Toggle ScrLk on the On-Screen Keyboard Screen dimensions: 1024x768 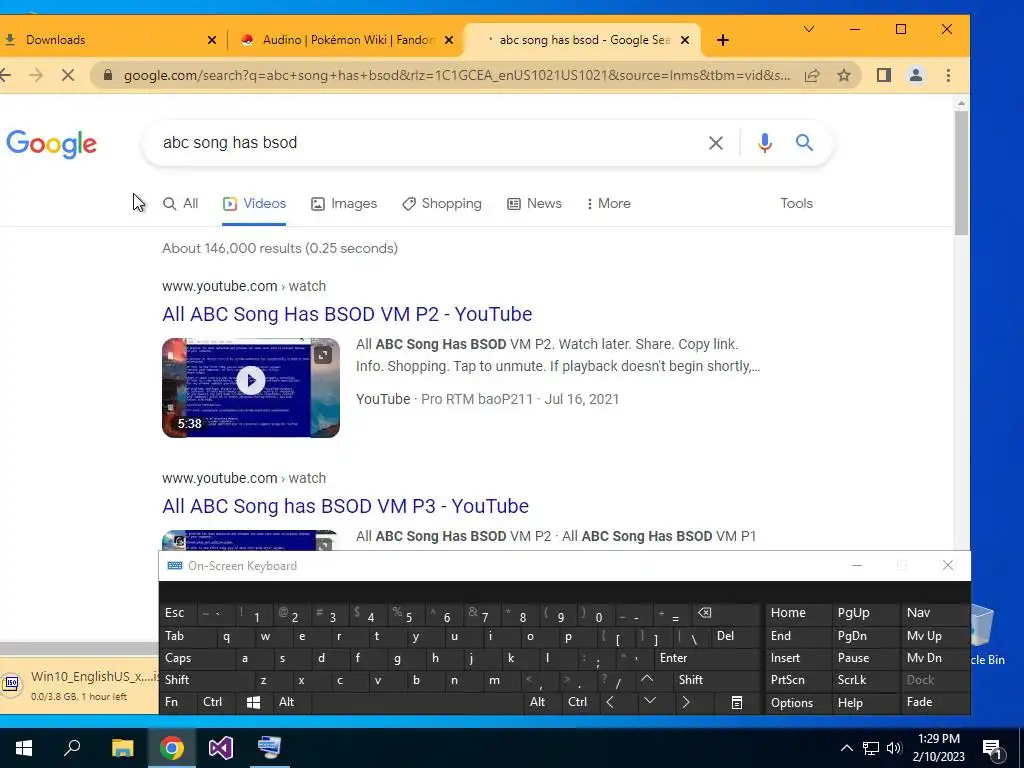point(865,680)
